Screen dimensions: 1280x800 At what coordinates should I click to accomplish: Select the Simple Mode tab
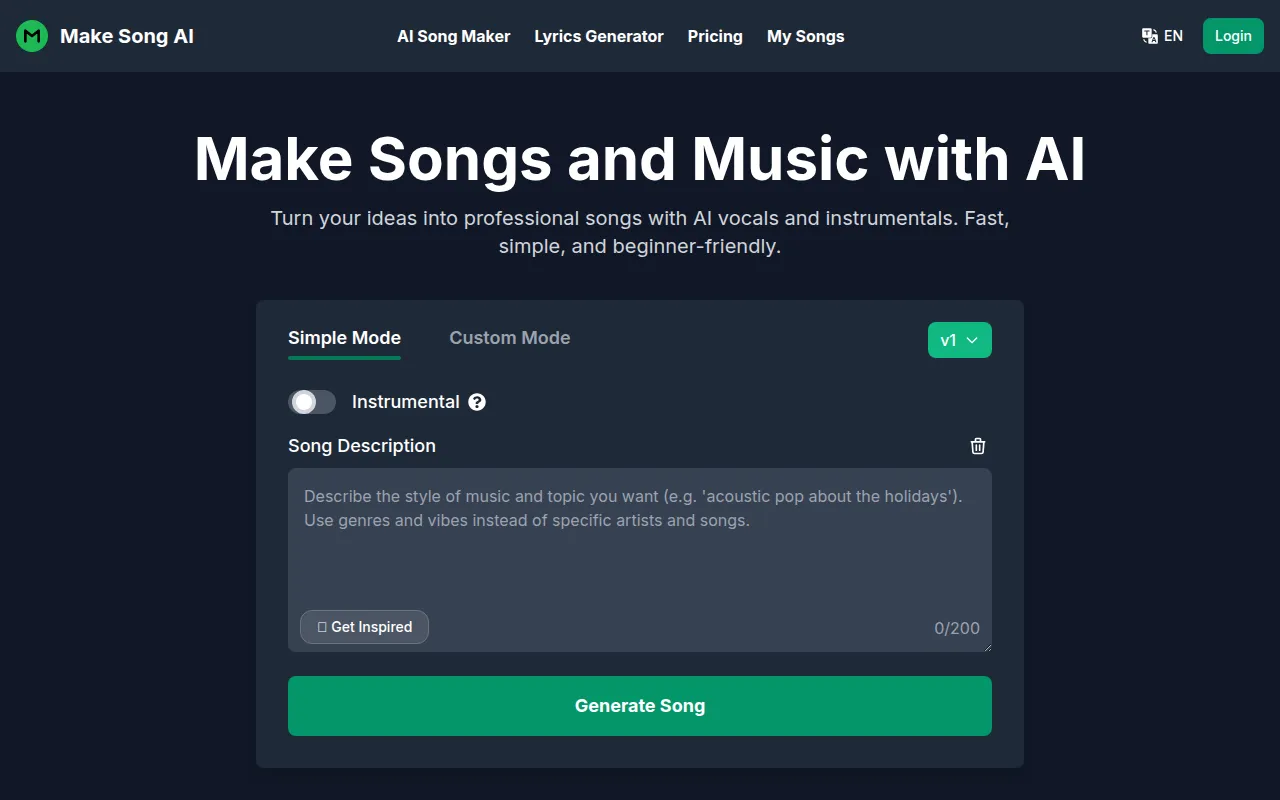coord(344,338)
